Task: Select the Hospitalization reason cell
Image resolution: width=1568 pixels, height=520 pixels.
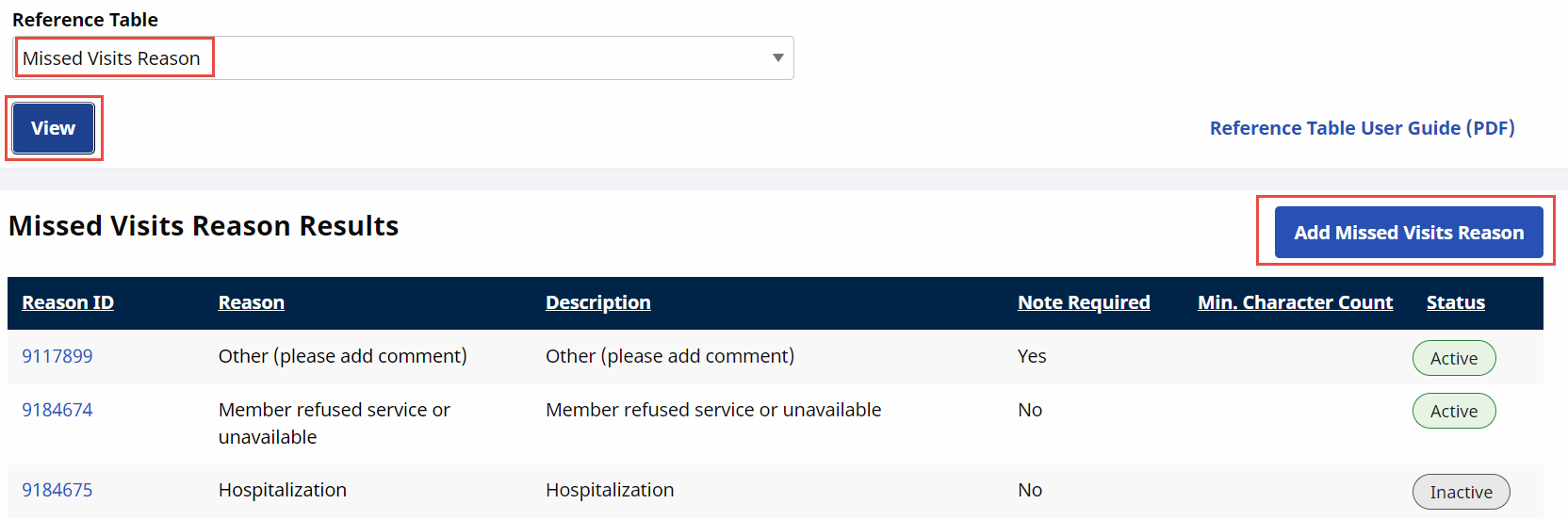Action: point(283,490)
